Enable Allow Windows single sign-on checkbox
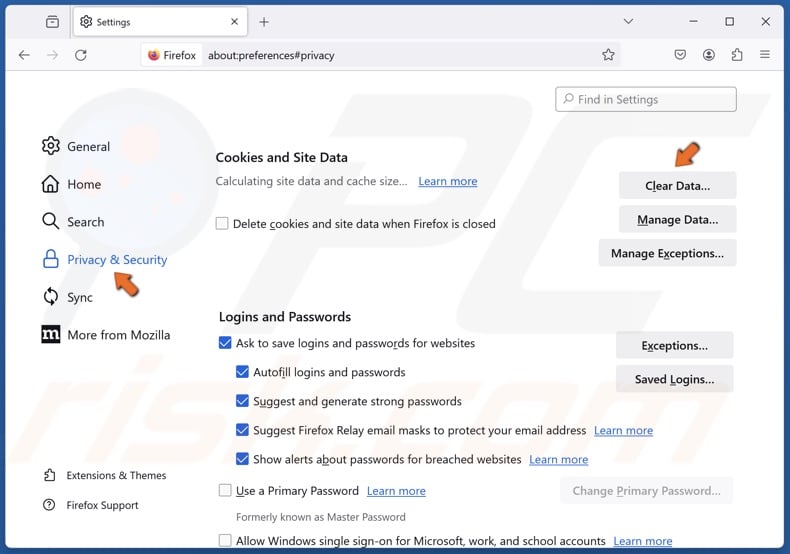 coord(225,541)
